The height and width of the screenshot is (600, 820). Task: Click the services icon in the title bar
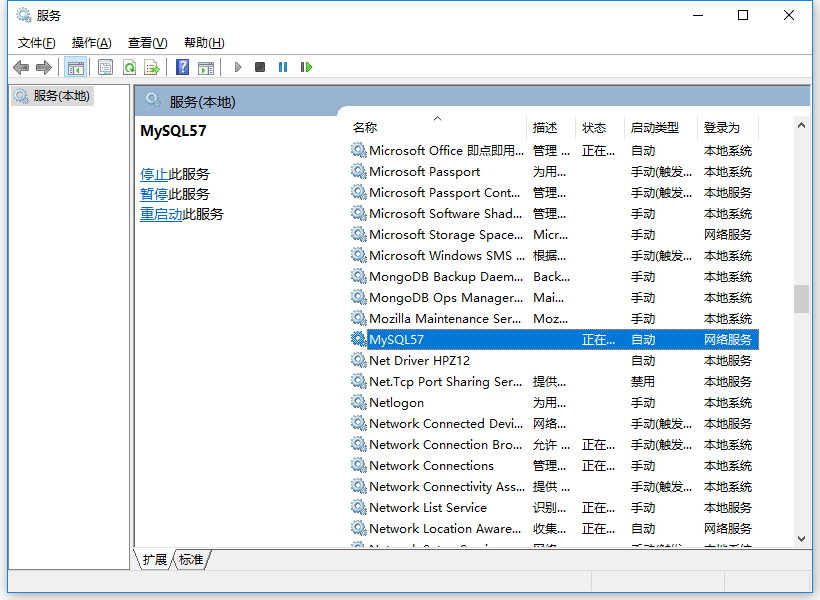point(24,15)
